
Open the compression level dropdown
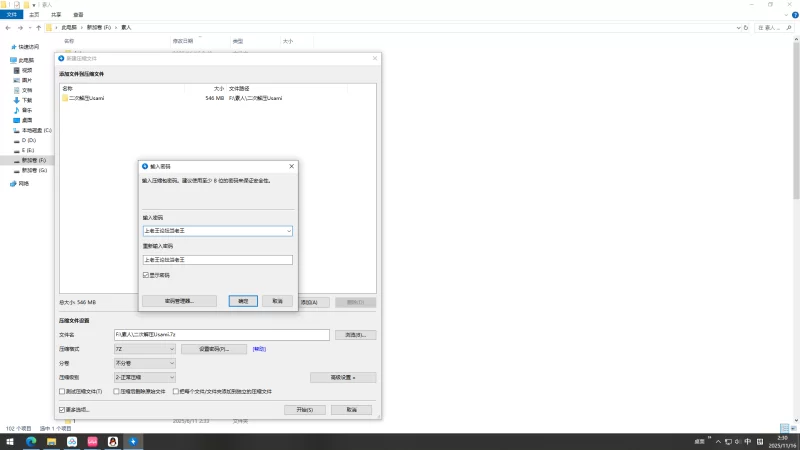[x=145, y=378]
